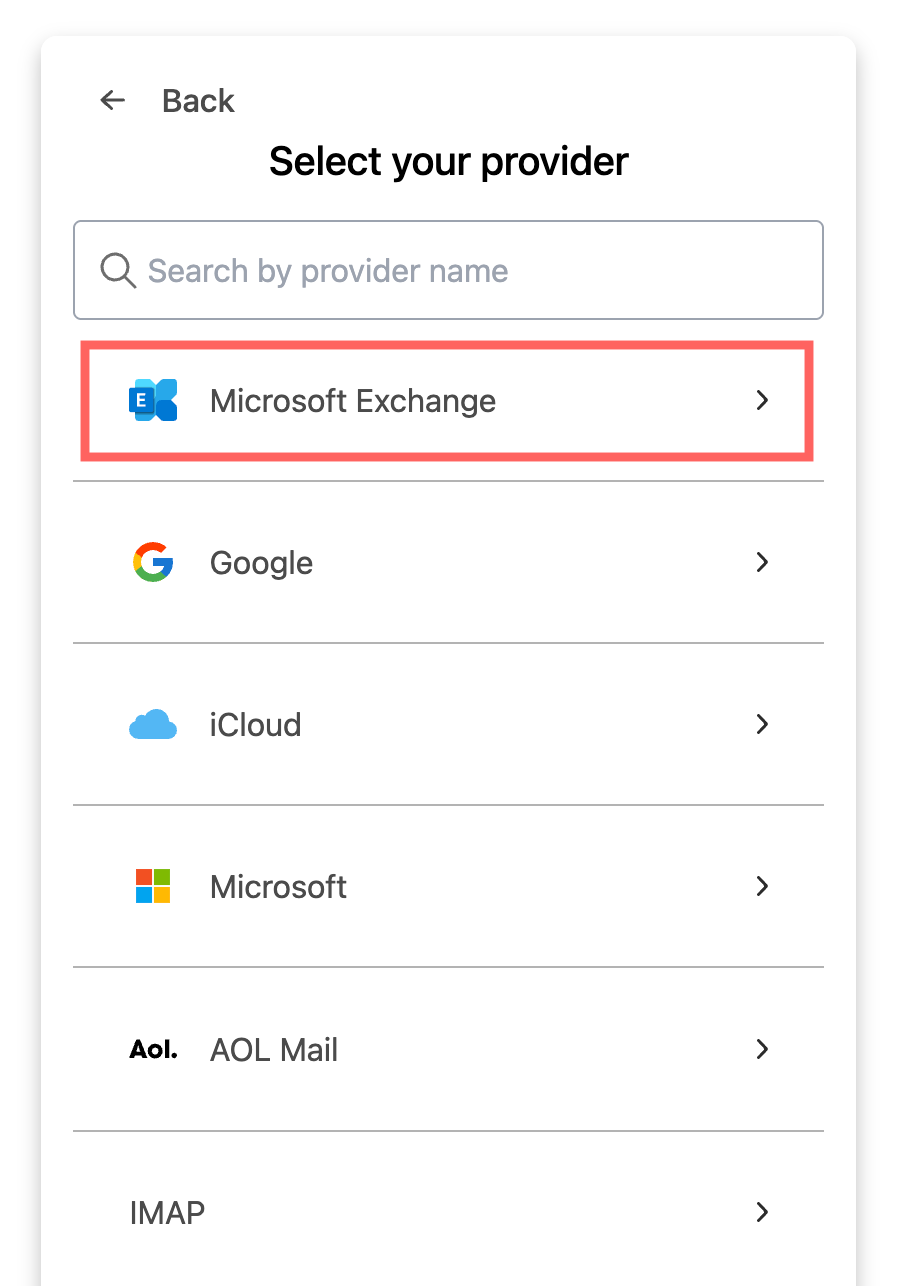The width and height of the screenshot is (898, 1286).
Task: Go Back using the Back link
Action: pos(198,101)
